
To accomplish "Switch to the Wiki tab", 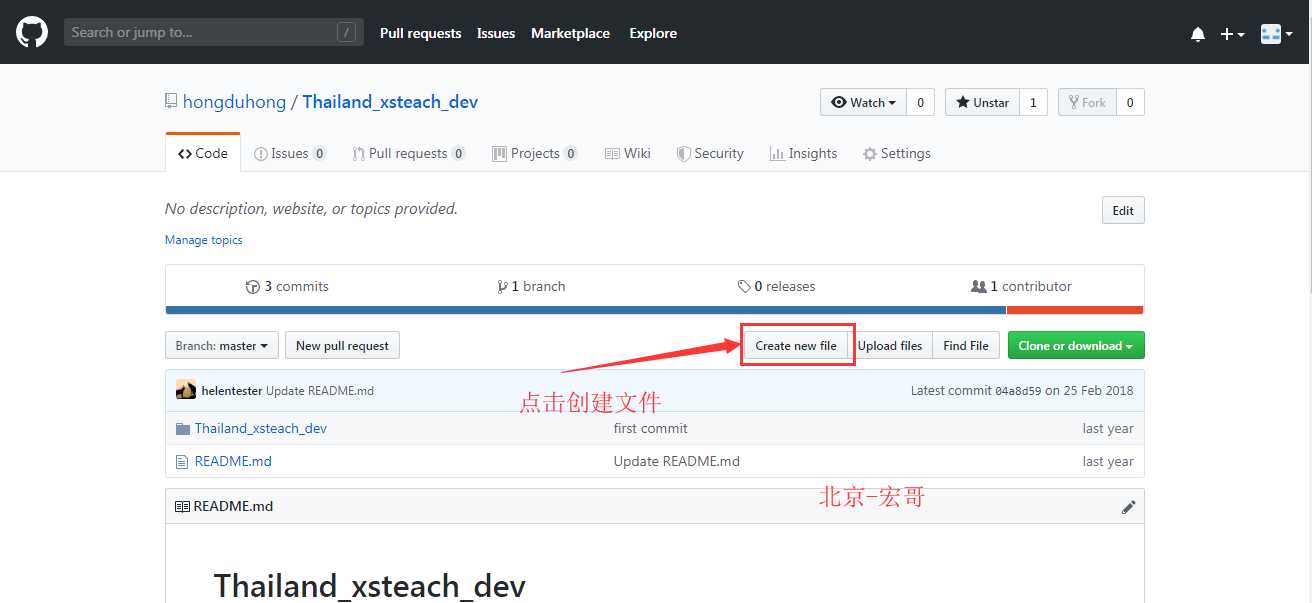I will tap(628, 153).
